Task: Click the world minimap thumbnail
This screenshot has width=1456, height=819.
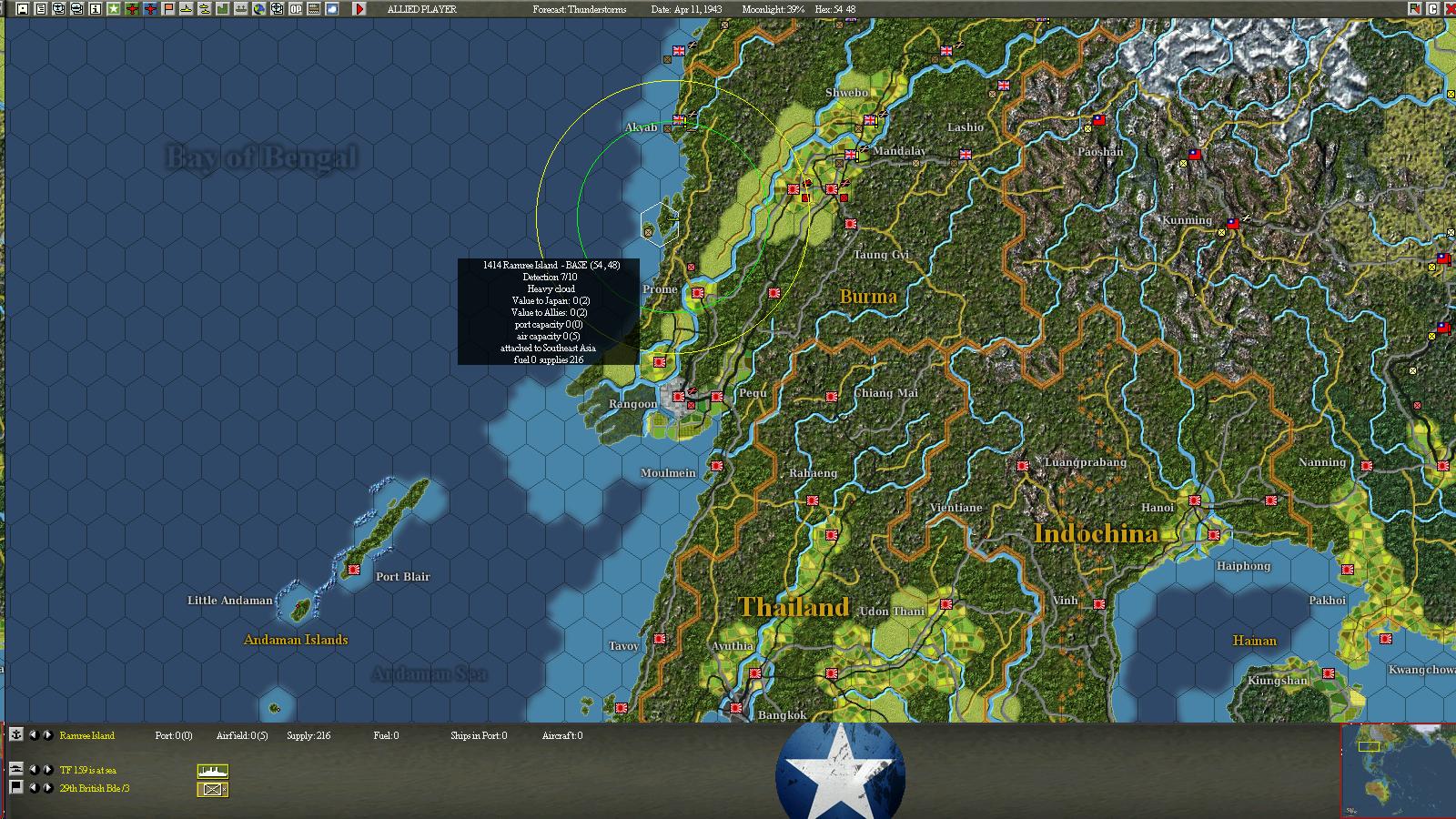Action: [x=1398, y=771]
